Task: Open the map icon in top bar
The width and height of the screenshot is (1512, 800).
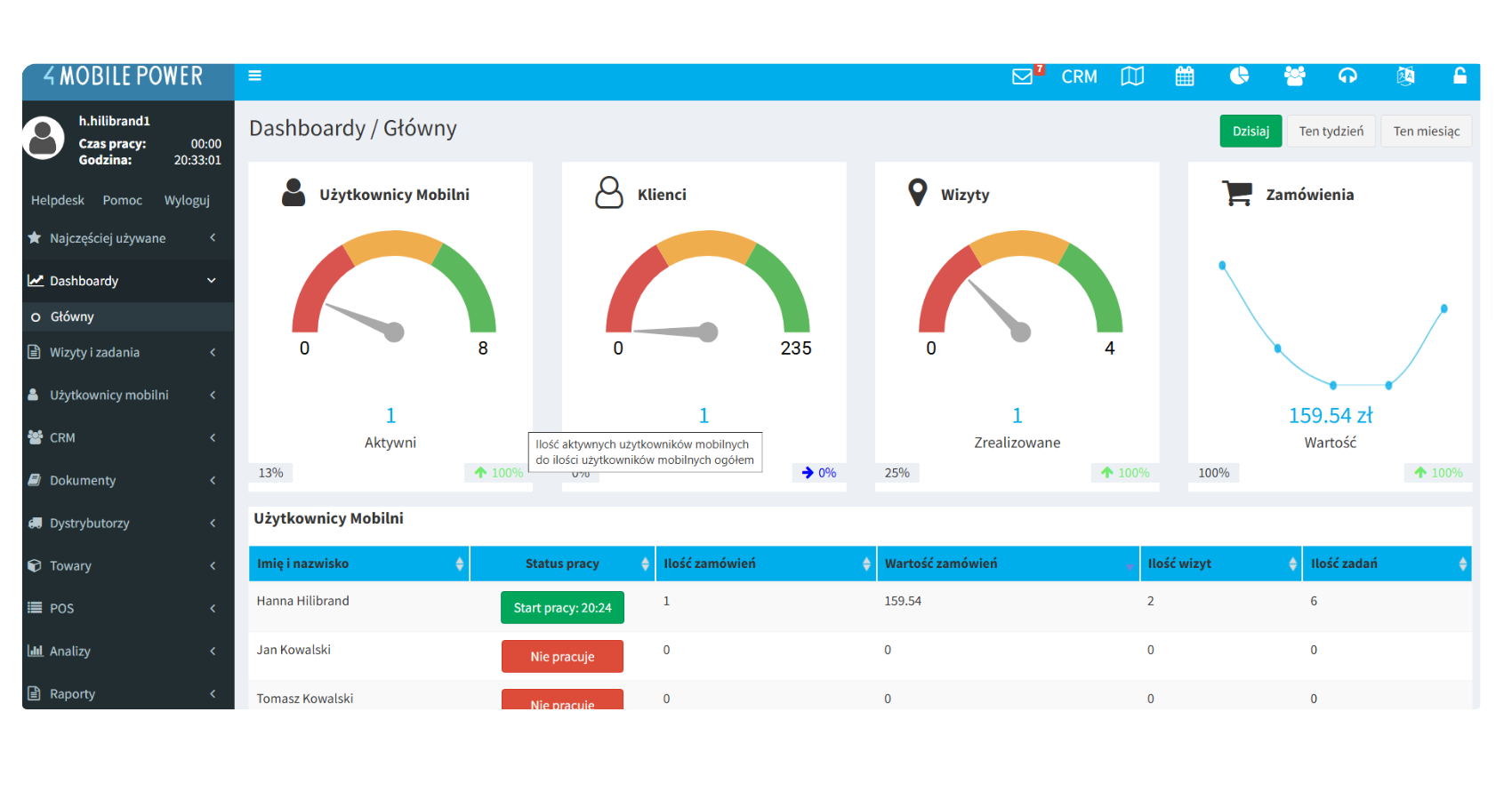Action: tap(1132, 76)
